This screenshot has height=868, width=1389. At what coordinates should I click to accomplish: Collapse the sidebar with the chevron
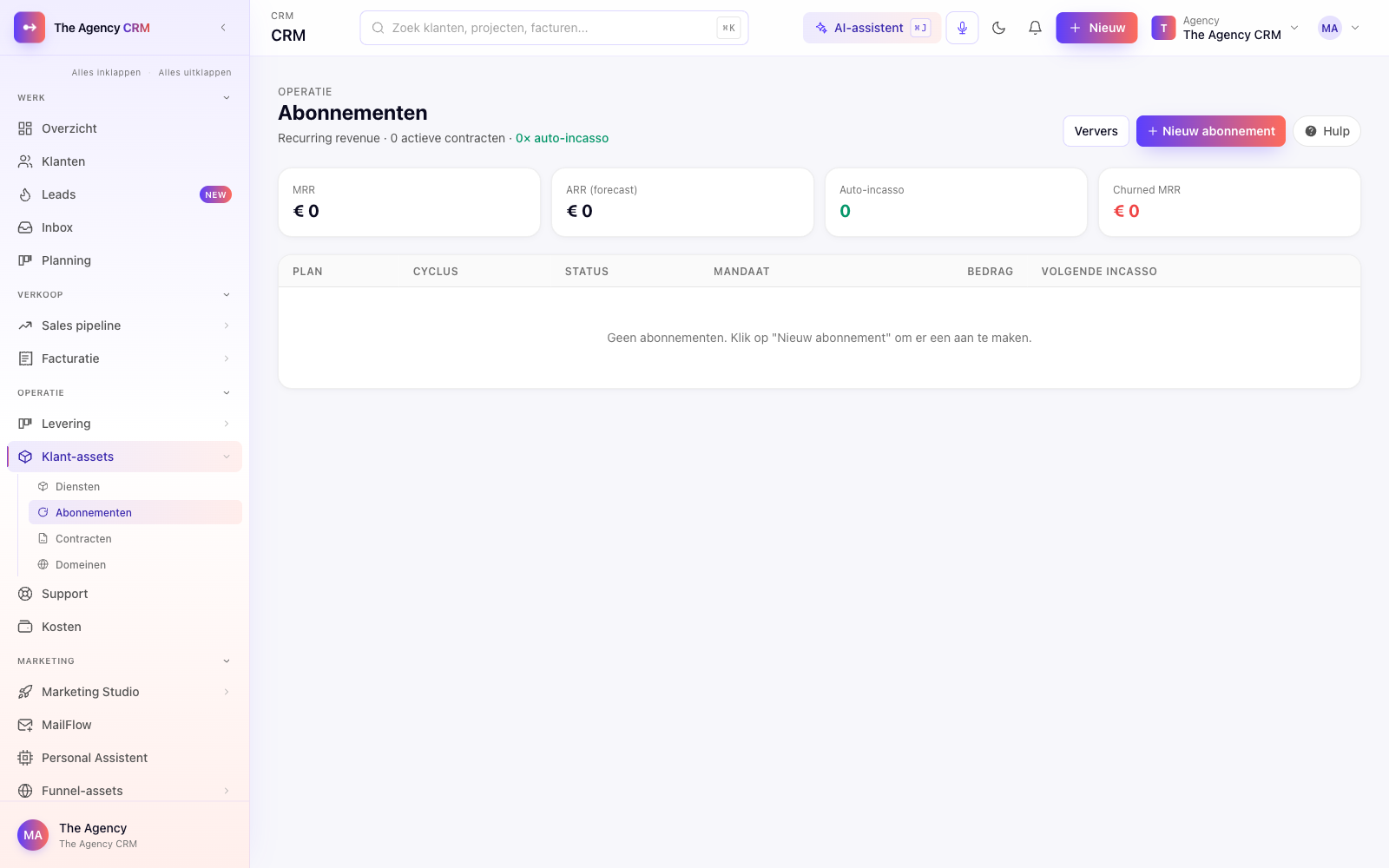(x=223, y=28)
